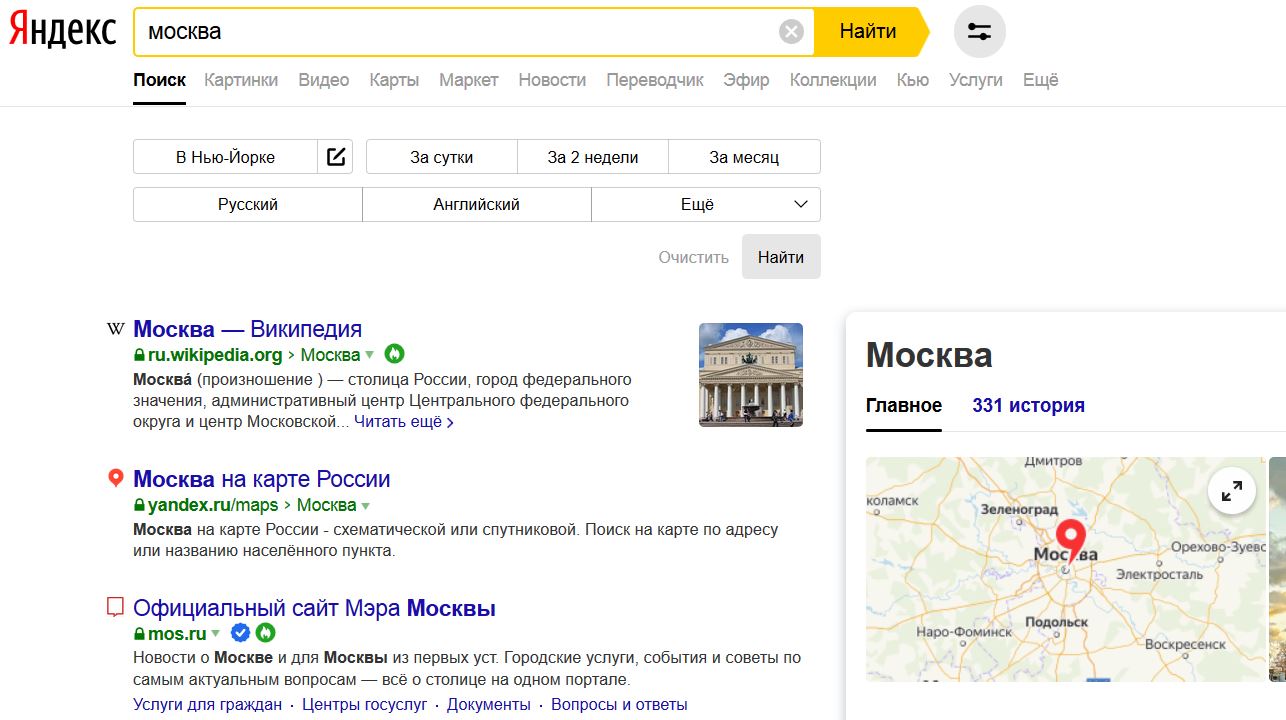1286x720 pixels.
Task: Enable the За сутки time filter
Action: [x=442, y=157]
